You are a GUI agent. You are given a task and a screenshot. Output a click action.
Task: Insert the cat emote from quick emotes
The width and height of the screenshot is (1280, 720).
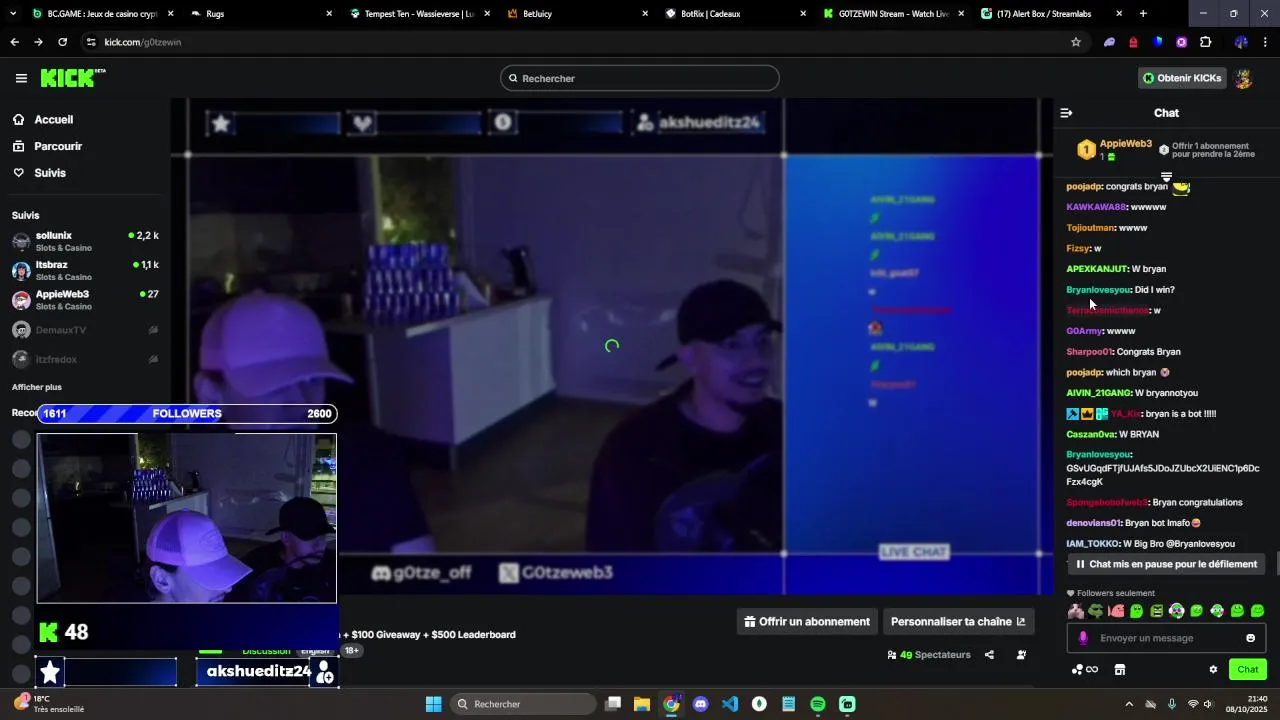pos(1075,611)
